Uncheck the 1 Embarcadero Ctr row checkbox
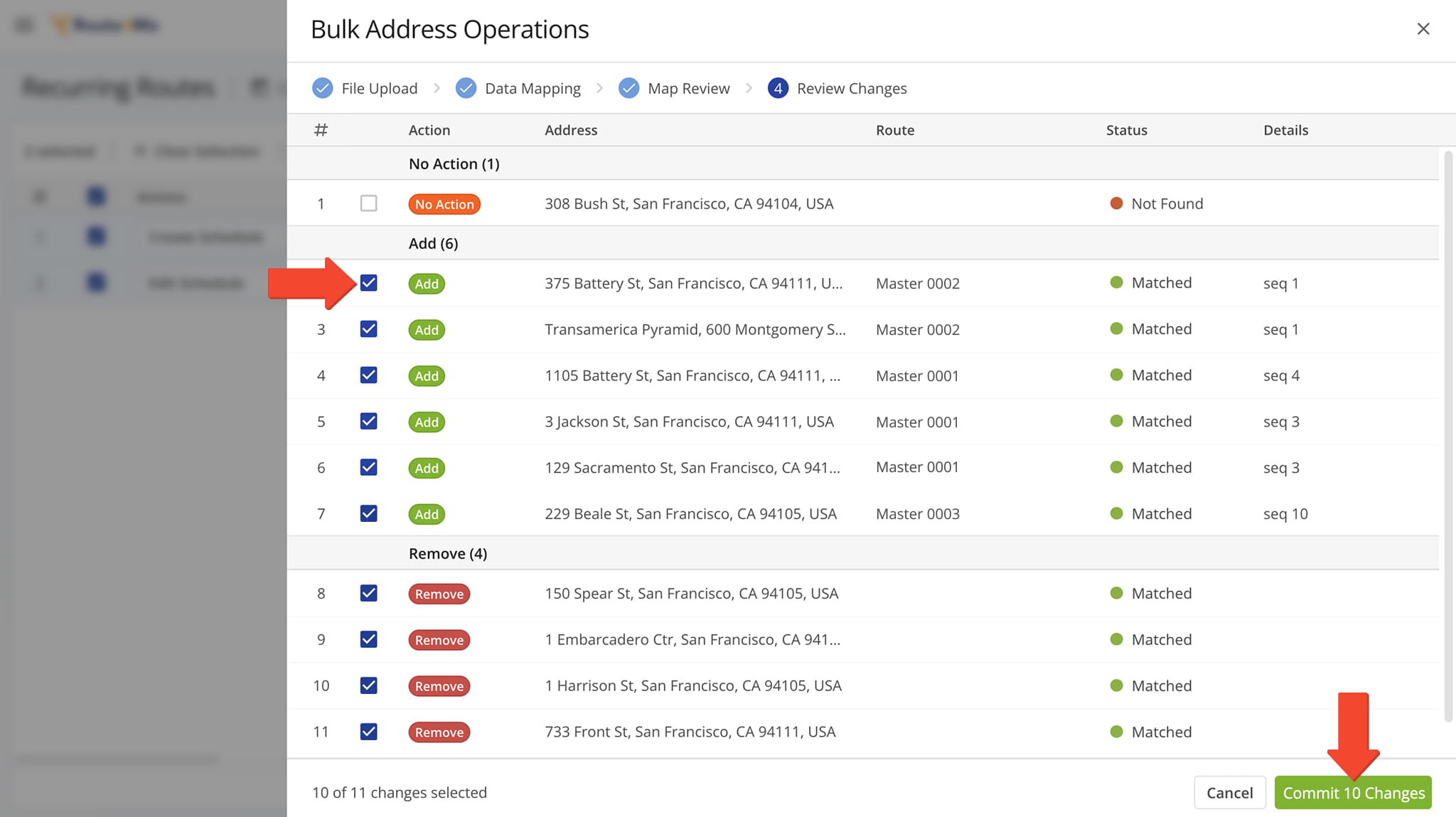The height and width of the screenshot is (817, 1456). [368, 639]
